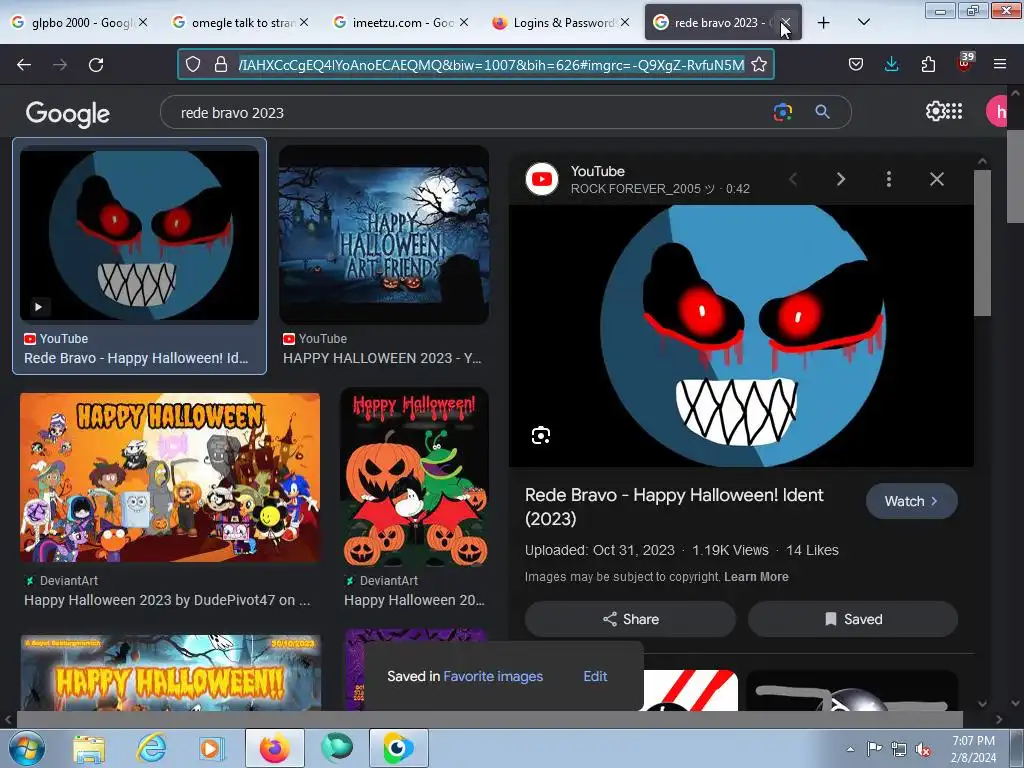Click the preview panel scrollbar thumb
The height and width of the screenshot is (768, 1024).
click(982, 243)
